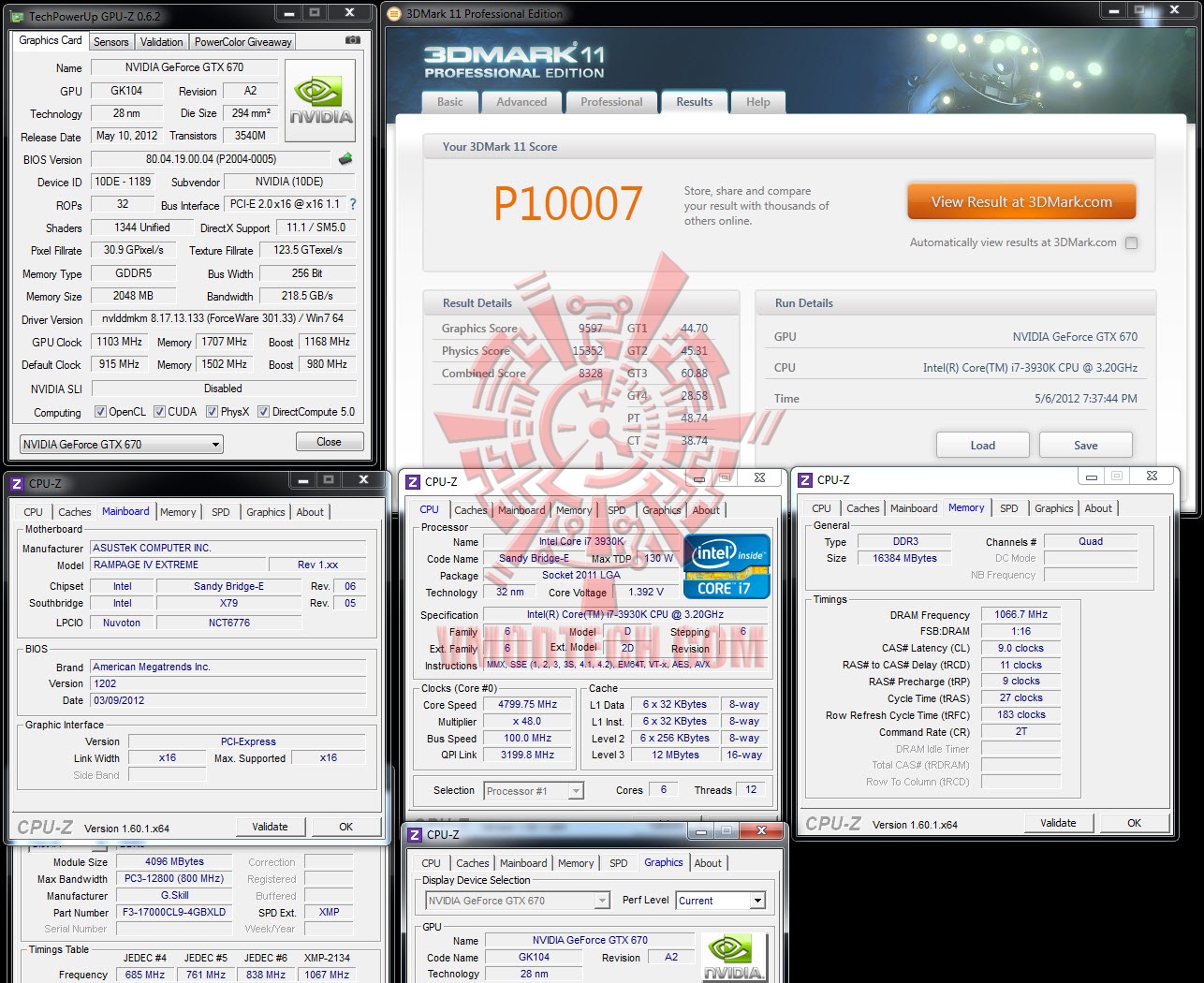Screen dimensions: 1204x983
Task: Click Validate in the Mainboard CPU-Z window
Action: coord(270,827)
